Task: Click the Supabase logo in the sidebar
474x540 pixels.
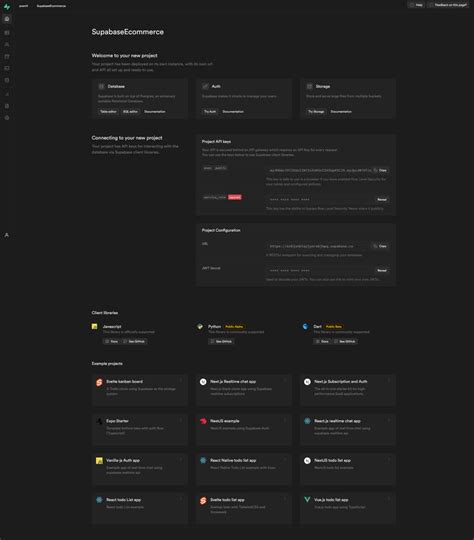Action: point(7,6)
